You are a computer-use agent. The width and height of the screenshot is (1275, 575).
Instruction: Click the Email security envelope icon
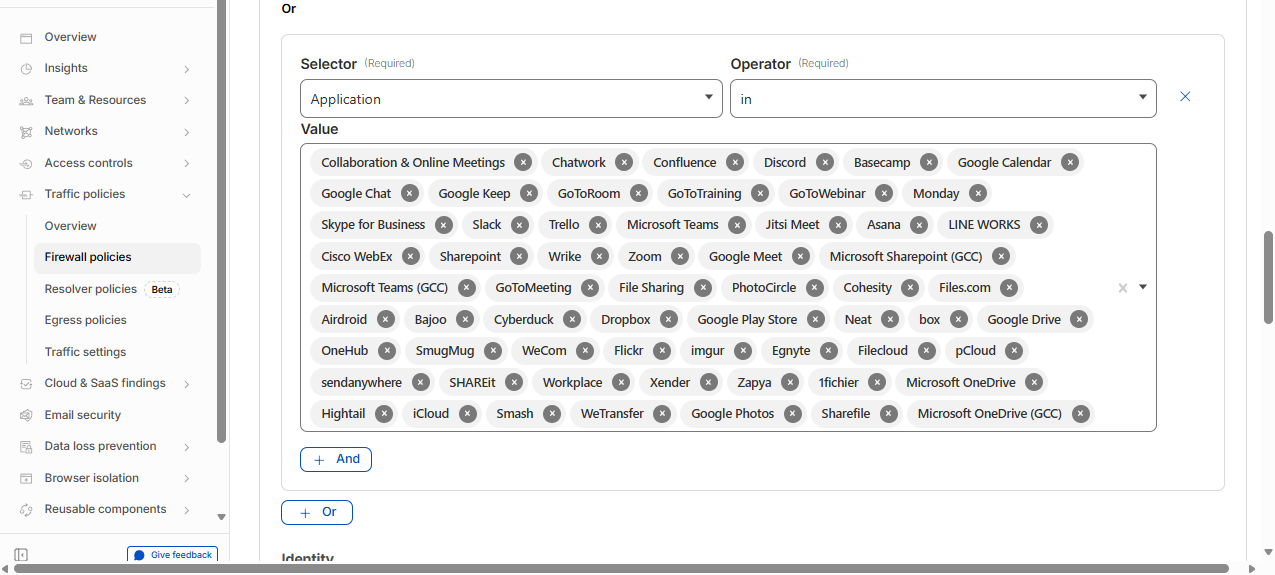26,415
